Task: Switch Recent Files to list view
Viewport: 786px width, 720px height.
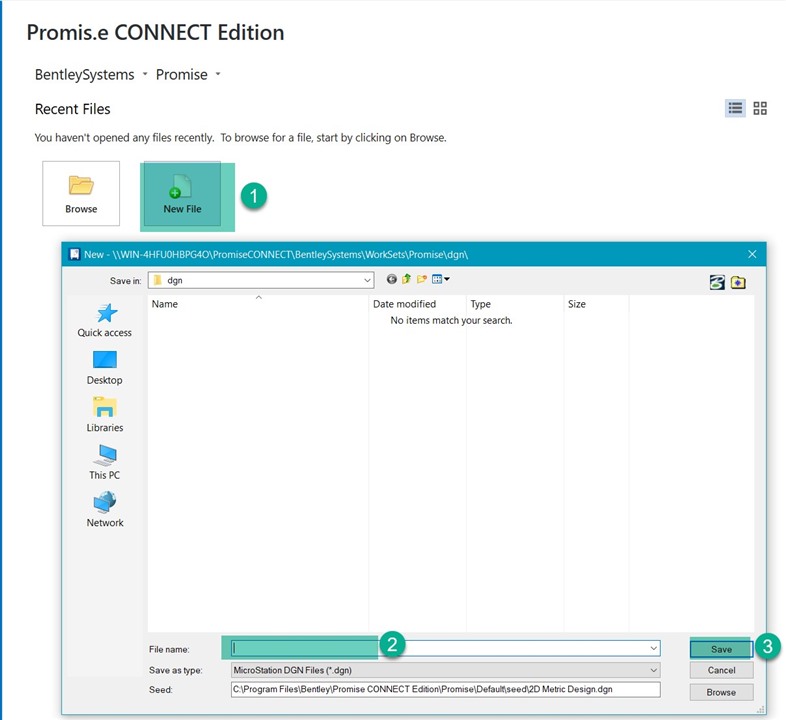Action: point(735,108)
